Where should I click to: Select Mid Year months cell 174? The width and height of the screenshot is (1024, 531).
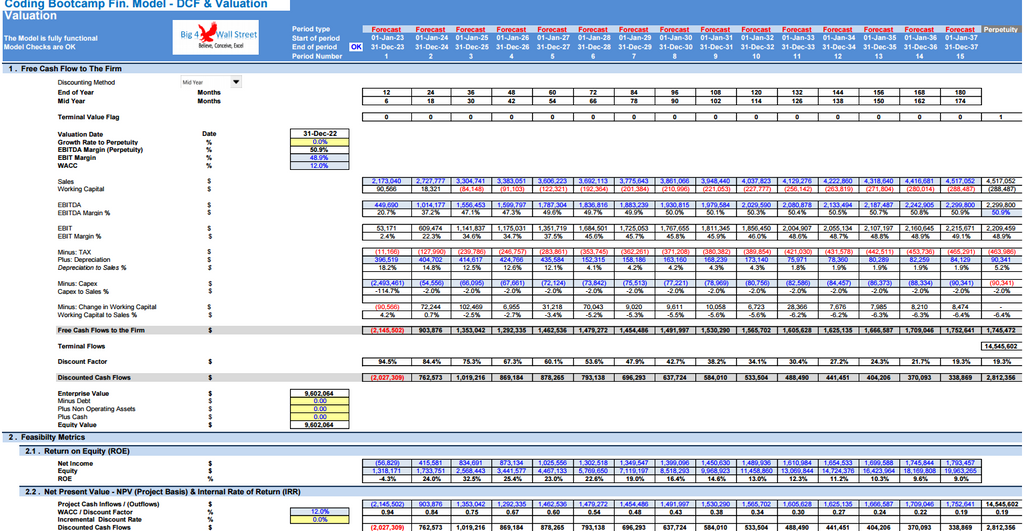click(960, 101)
